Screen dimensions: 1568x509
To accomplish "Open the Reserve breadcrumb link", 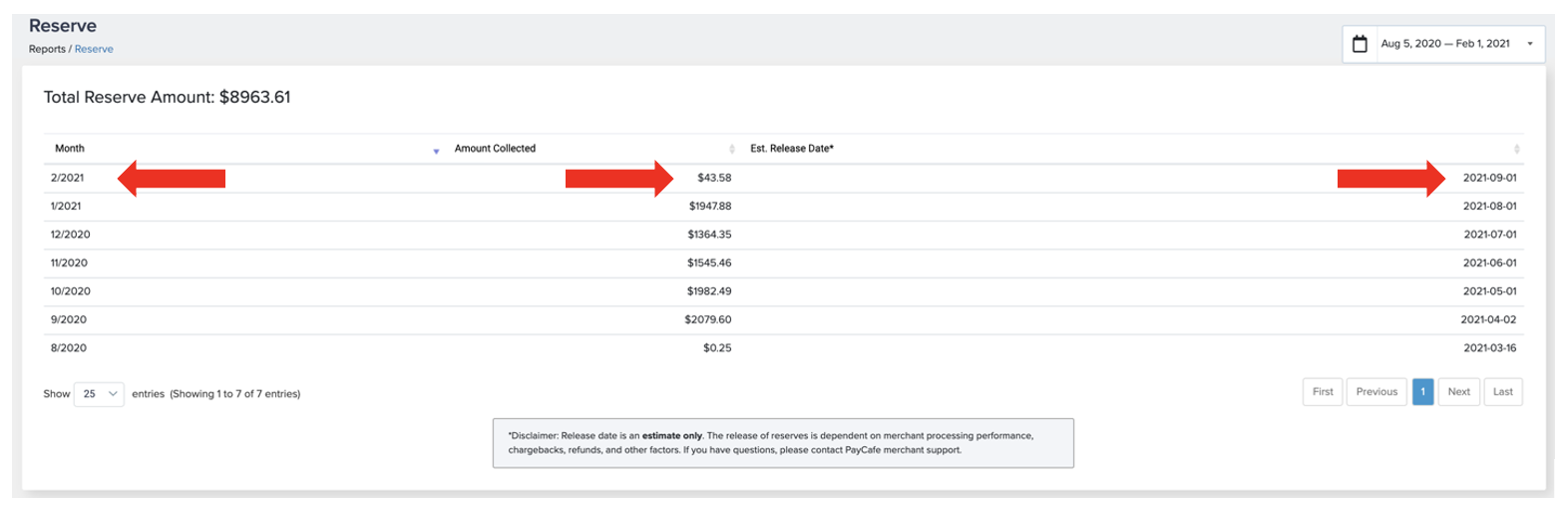I will (94, 49).
